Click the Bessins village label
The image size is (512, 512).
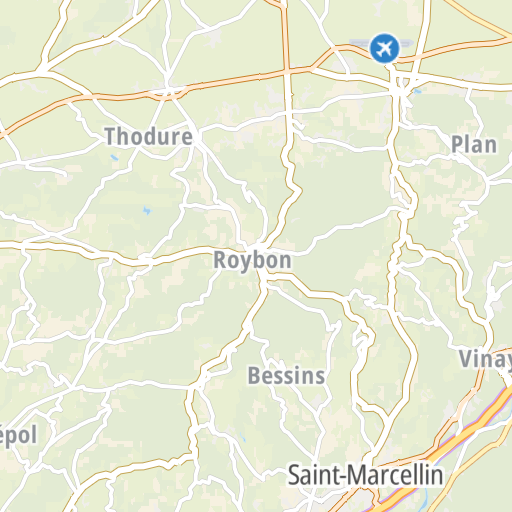click(x=286, y=376)
